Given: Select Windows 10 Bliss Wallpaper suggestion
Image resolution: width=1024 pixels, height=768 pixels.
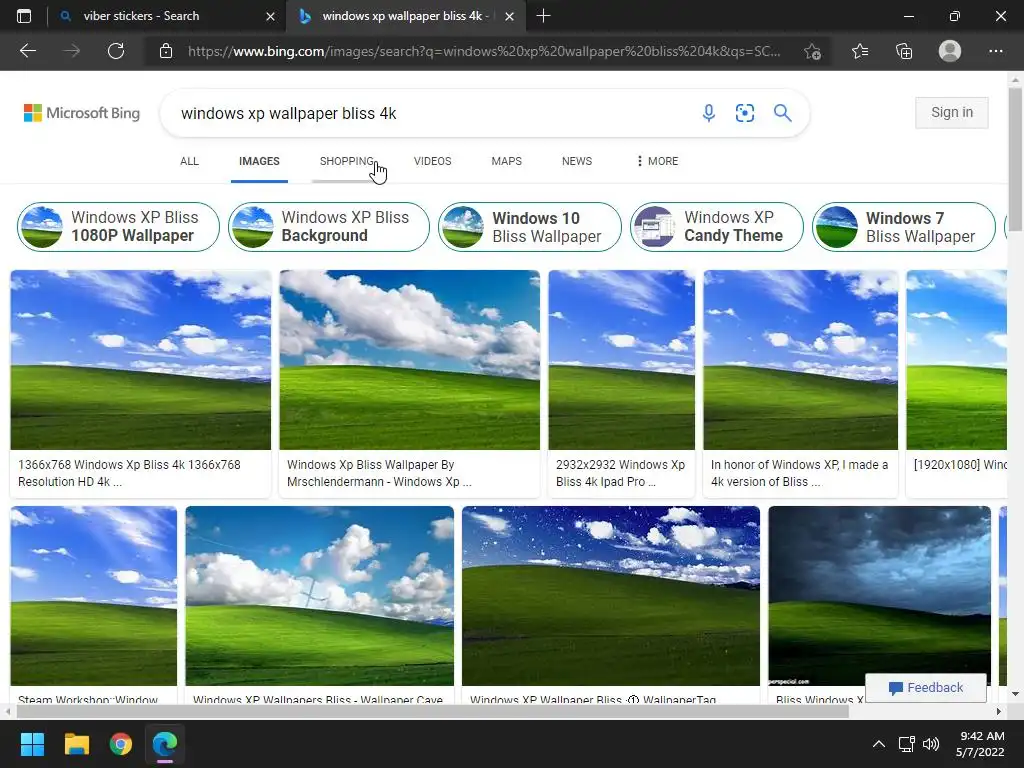Looking at the screenshot, I should coord(530,227).
